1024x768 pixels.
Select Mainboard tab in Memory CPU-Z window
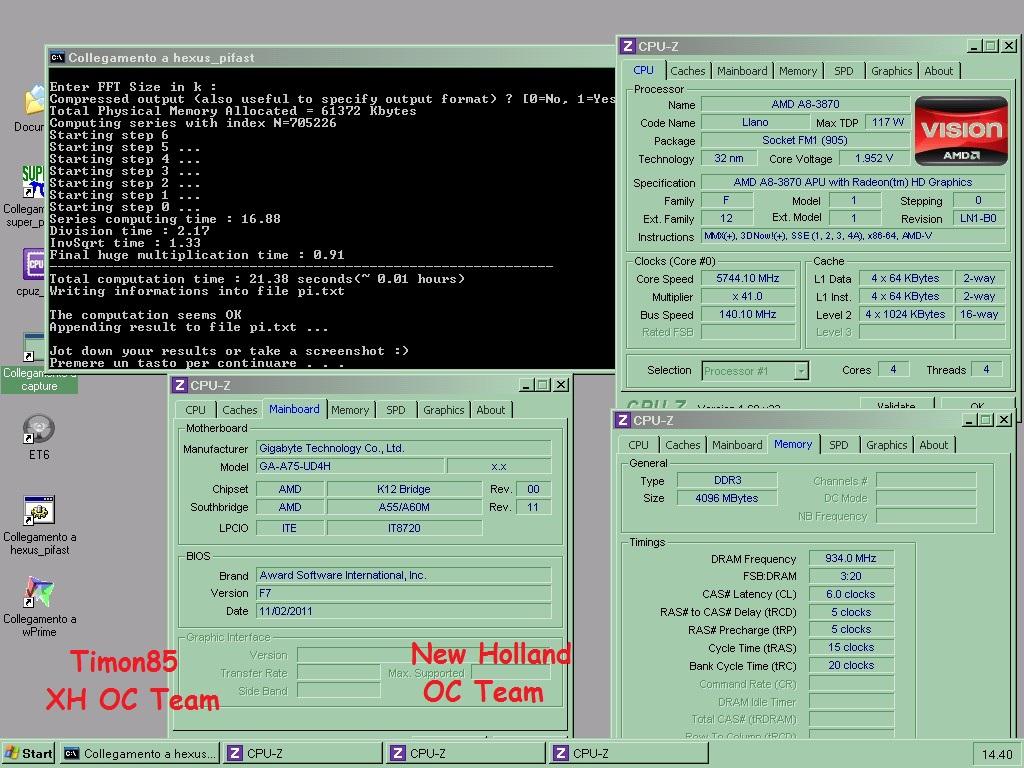point(737,445)
